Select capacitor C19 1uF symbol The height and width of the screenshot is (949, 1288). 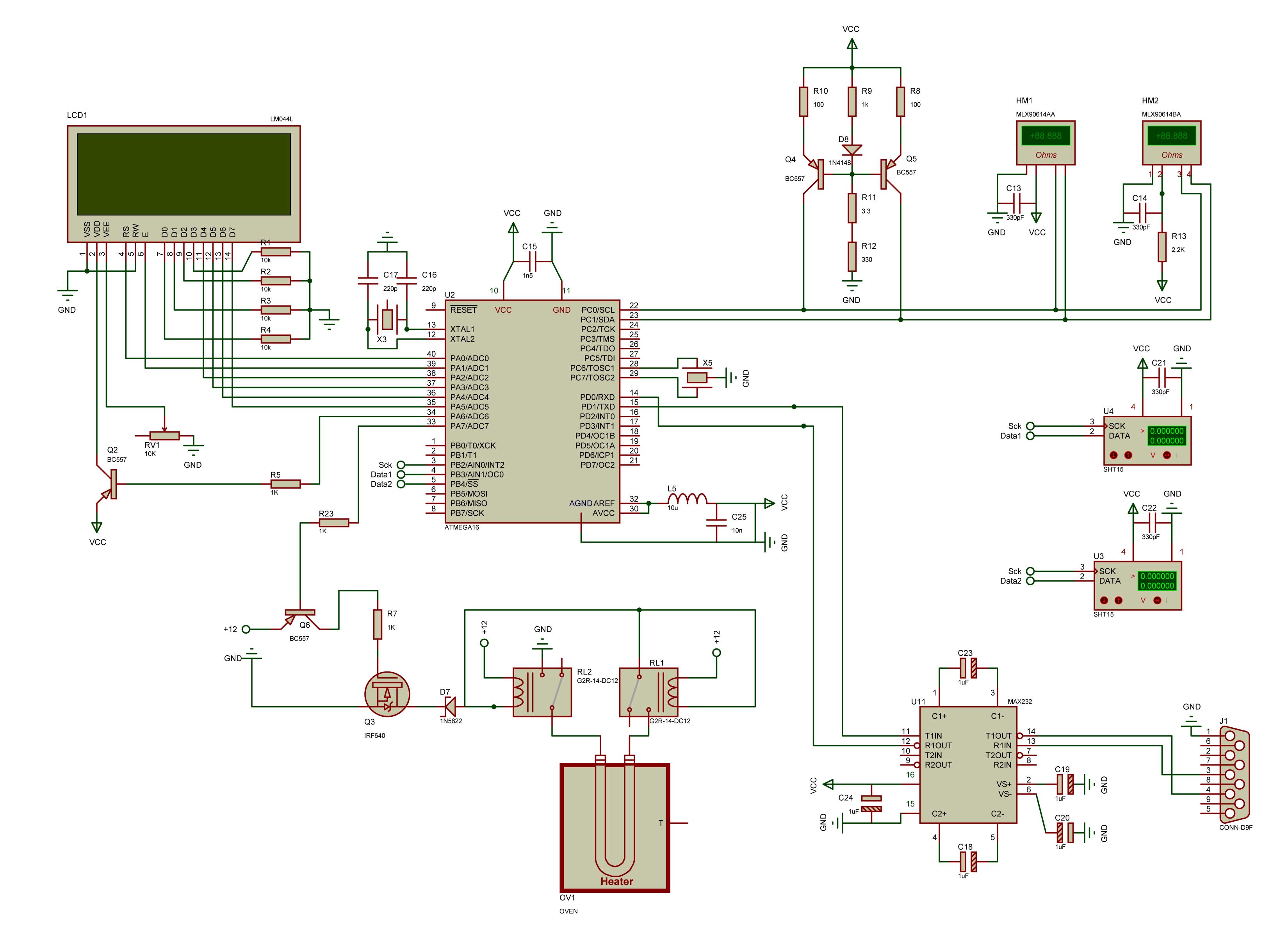pos(1065,783)
